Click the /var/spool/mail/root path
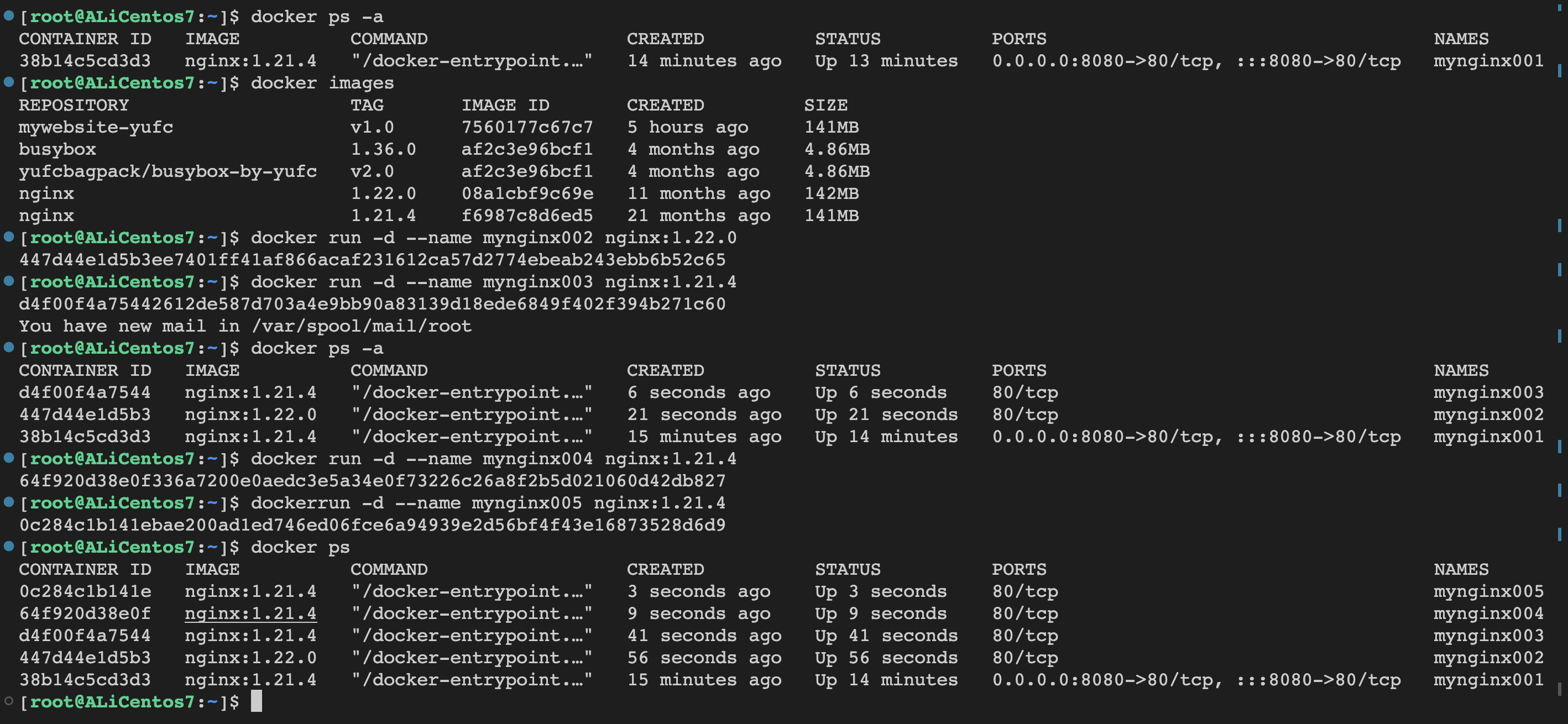 (362, 326)
